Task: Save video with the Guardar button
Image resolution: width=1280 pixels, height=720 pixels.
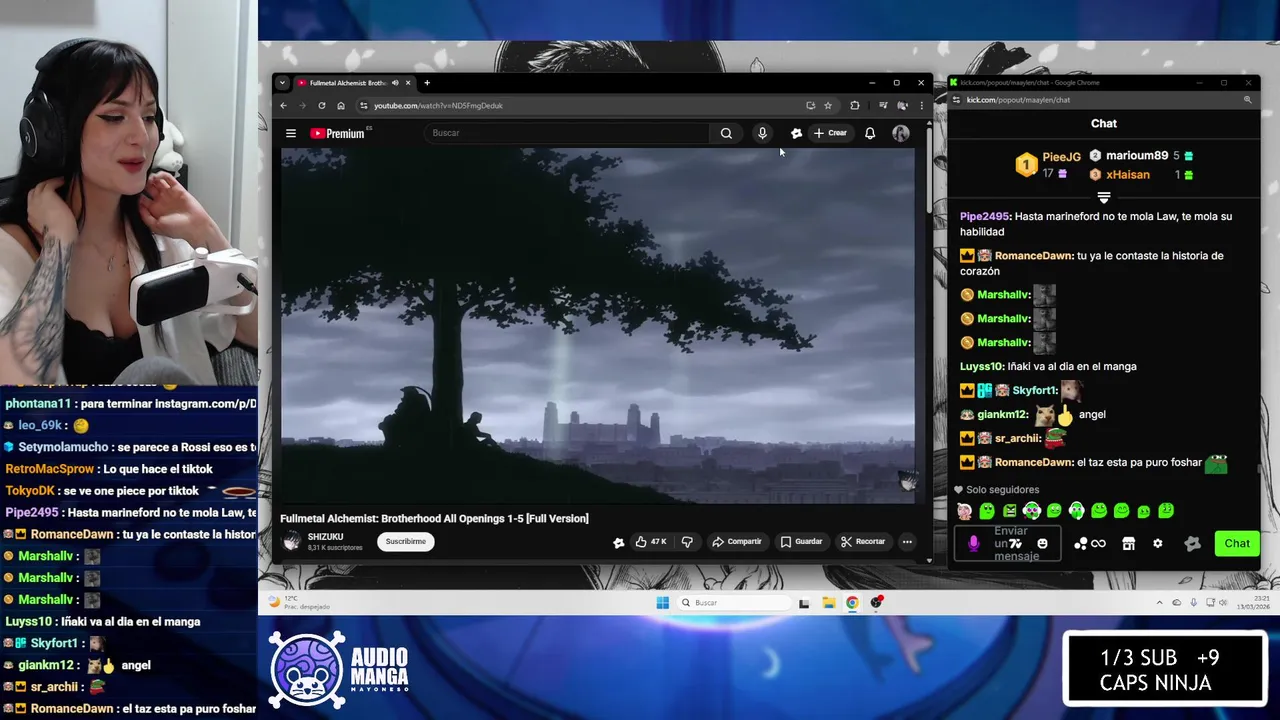Action: [x=801, y=541]
